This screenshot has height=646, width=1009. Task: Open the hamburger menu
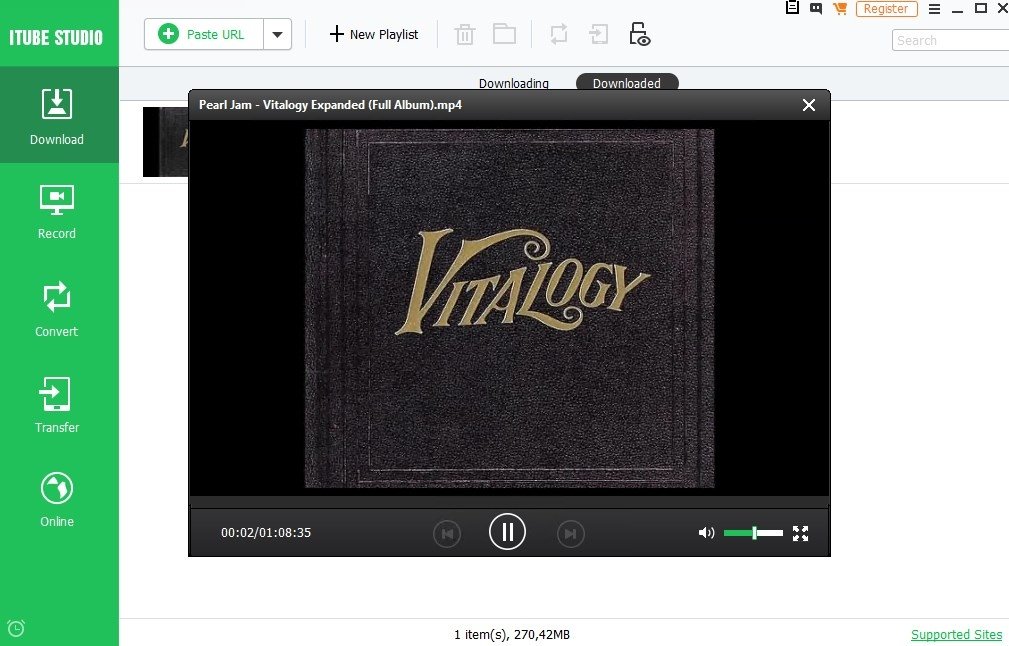(x=934, y=9)
